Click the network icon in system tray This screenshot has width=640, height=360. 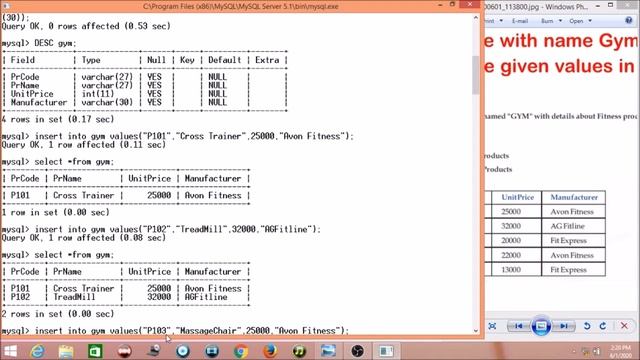point(586,351)
